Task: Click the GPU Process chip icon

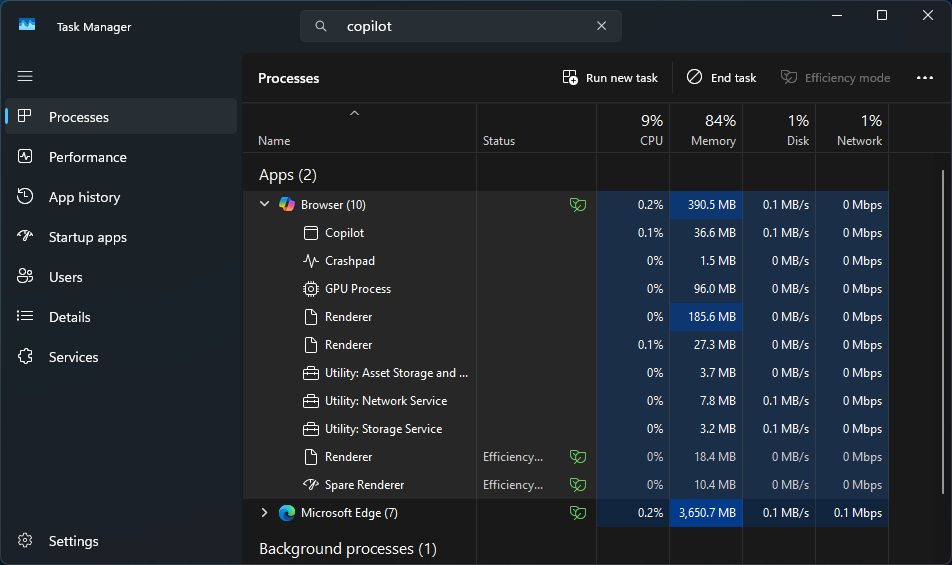Action: click(x=310, y=289)
